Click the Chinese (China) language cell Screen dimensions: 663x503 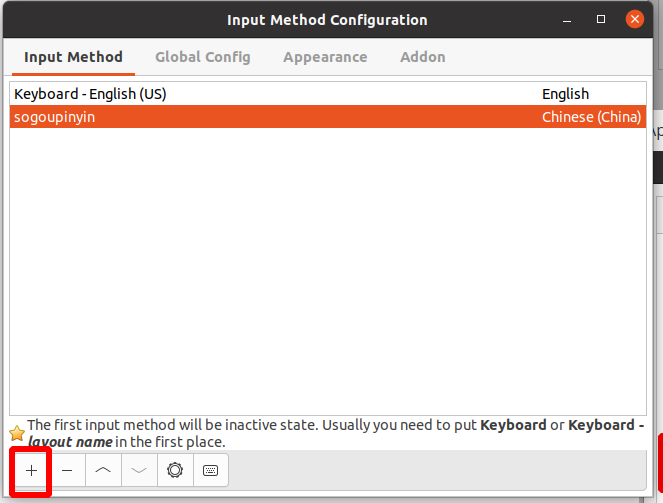click(592, 117)
